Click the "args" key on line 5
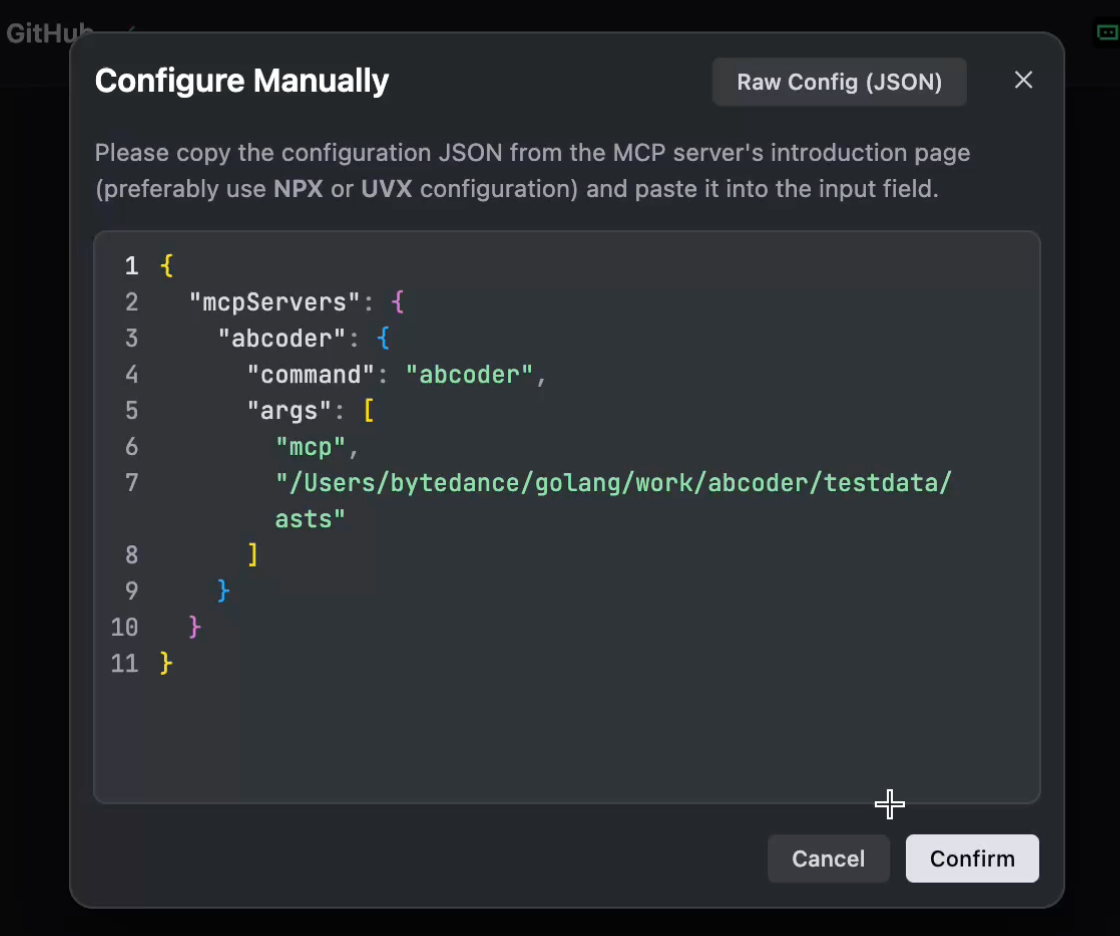Image resolution: width=1120 pixels, height=936 pixels. point(289,411)
